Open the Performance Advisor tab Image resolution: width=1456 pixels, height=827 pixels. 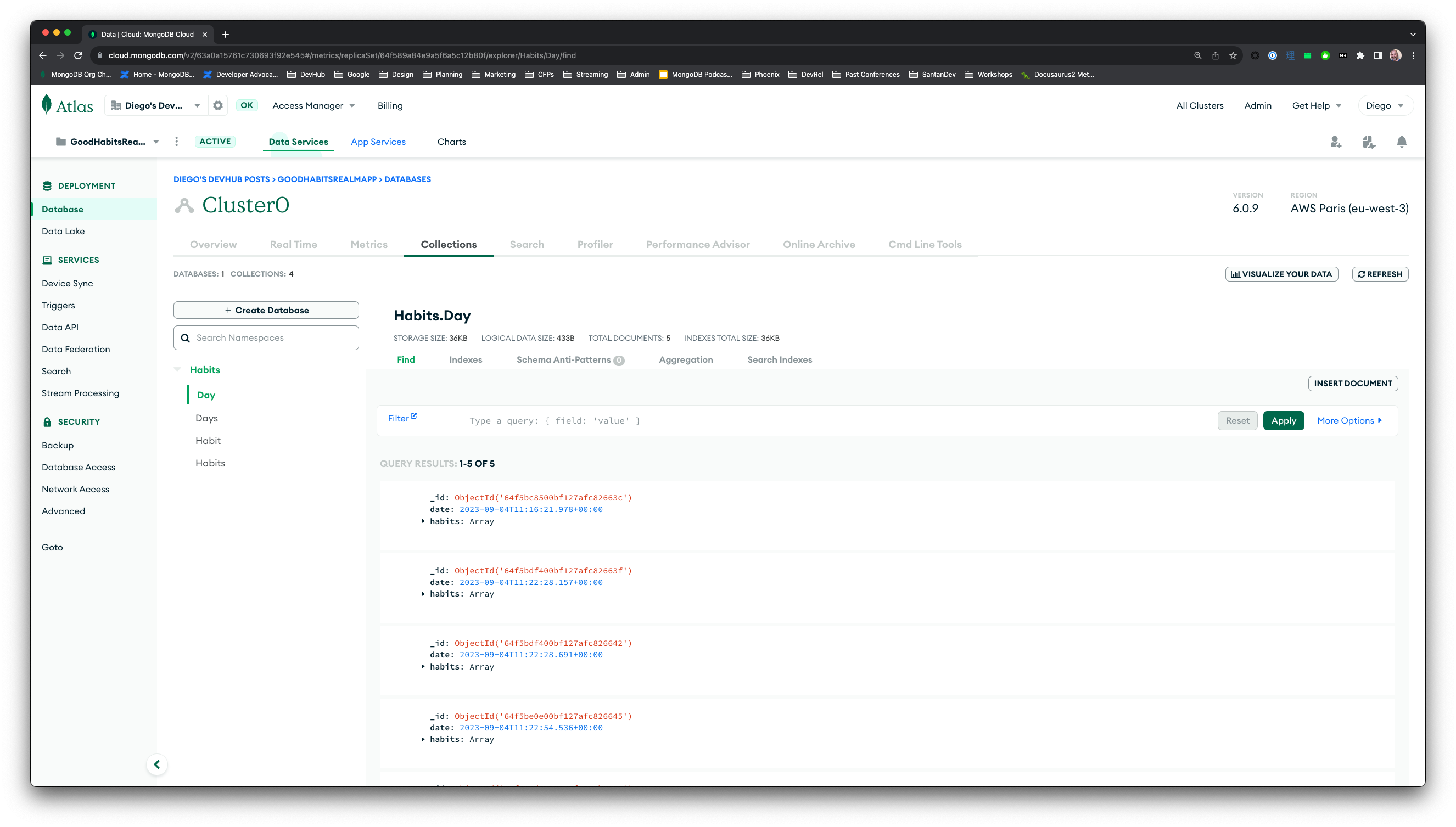698,244
